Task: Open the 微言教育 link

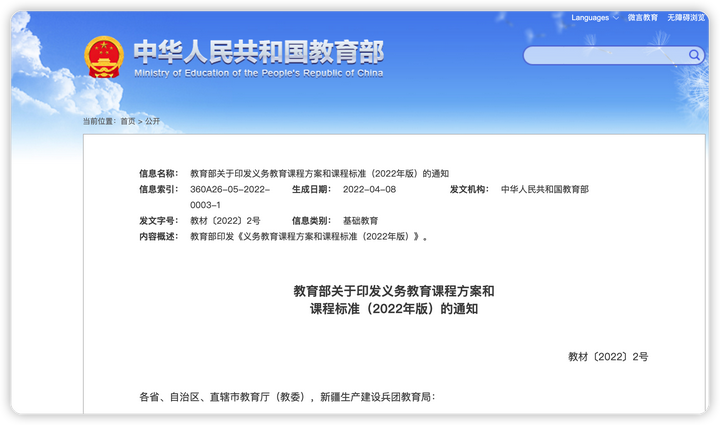Action: [643, 18]
